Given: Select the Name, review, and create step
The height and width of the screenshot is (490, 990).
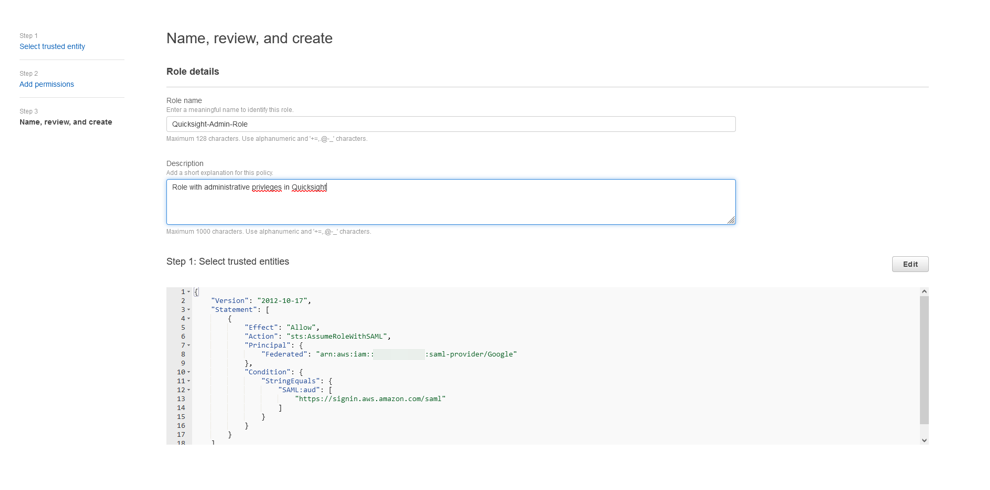Looking at the screenshot, I should [x=66, y=122].
